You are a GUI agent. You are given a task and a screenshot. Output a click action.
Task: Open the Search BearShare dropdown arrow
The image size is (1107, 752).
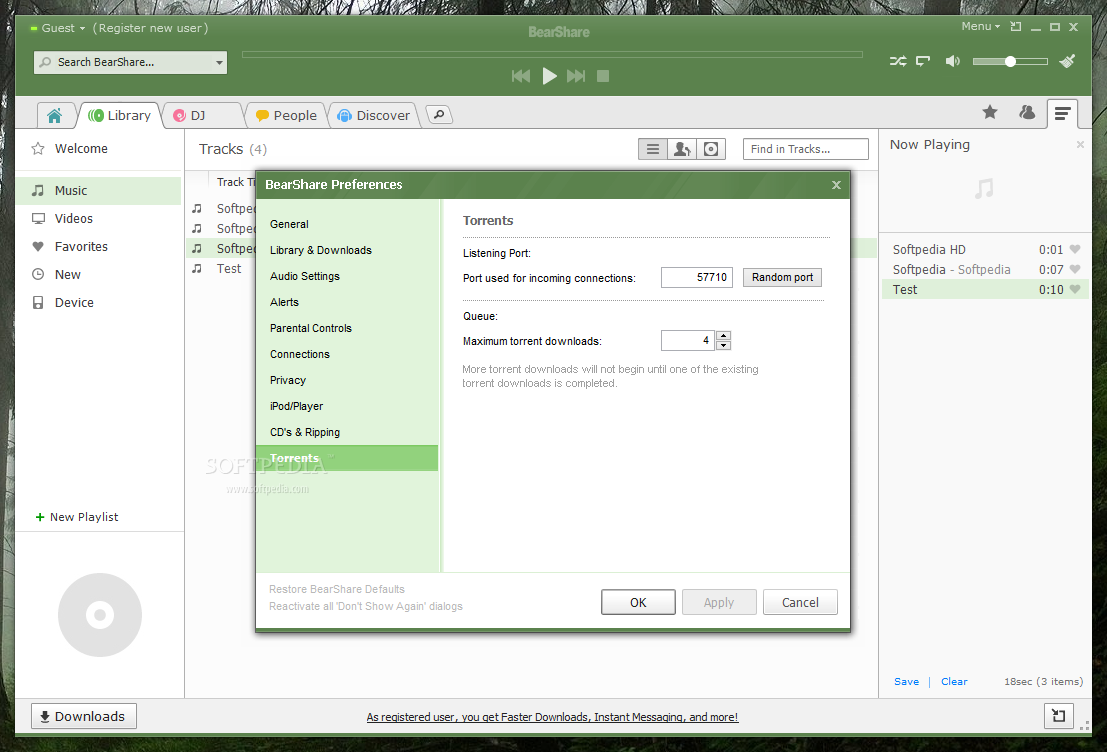(x=219, y=63)
